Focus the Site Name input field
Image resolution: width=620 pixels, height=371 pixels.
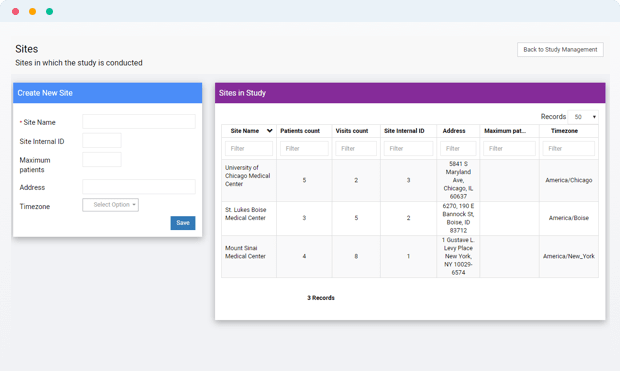click(x=139, y=121)
